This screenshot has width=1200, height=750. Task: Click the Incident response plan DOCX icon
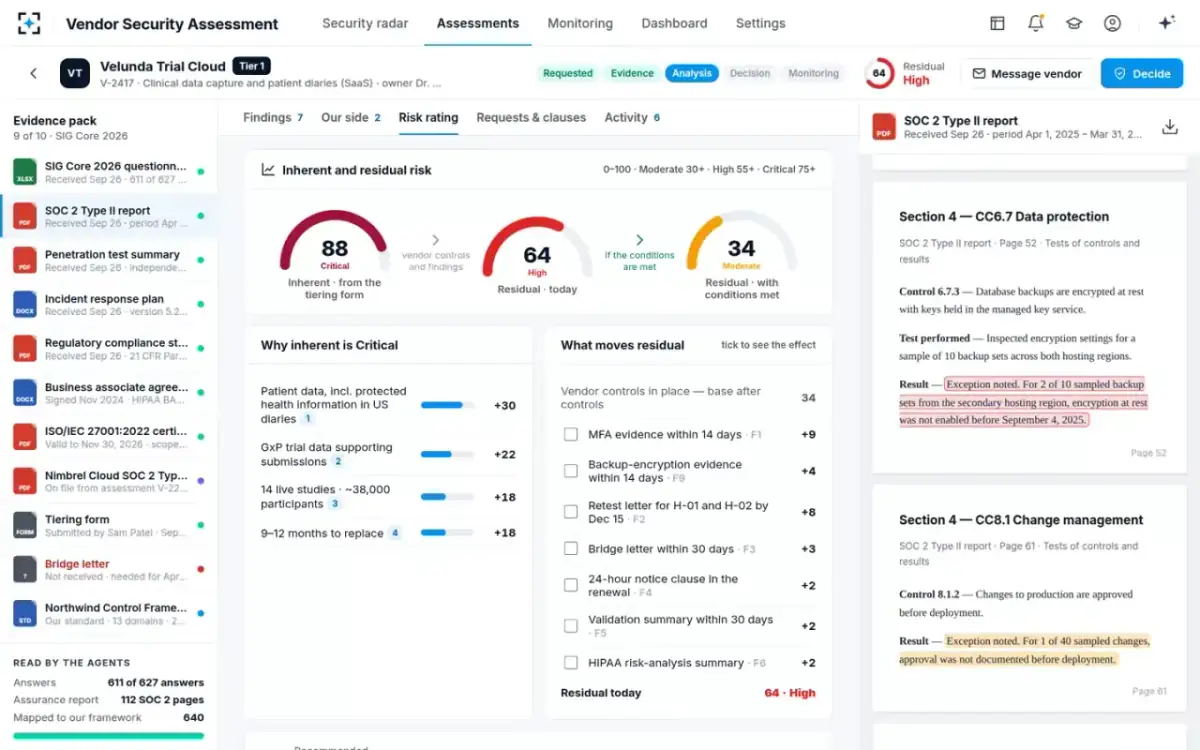point(25,304)
